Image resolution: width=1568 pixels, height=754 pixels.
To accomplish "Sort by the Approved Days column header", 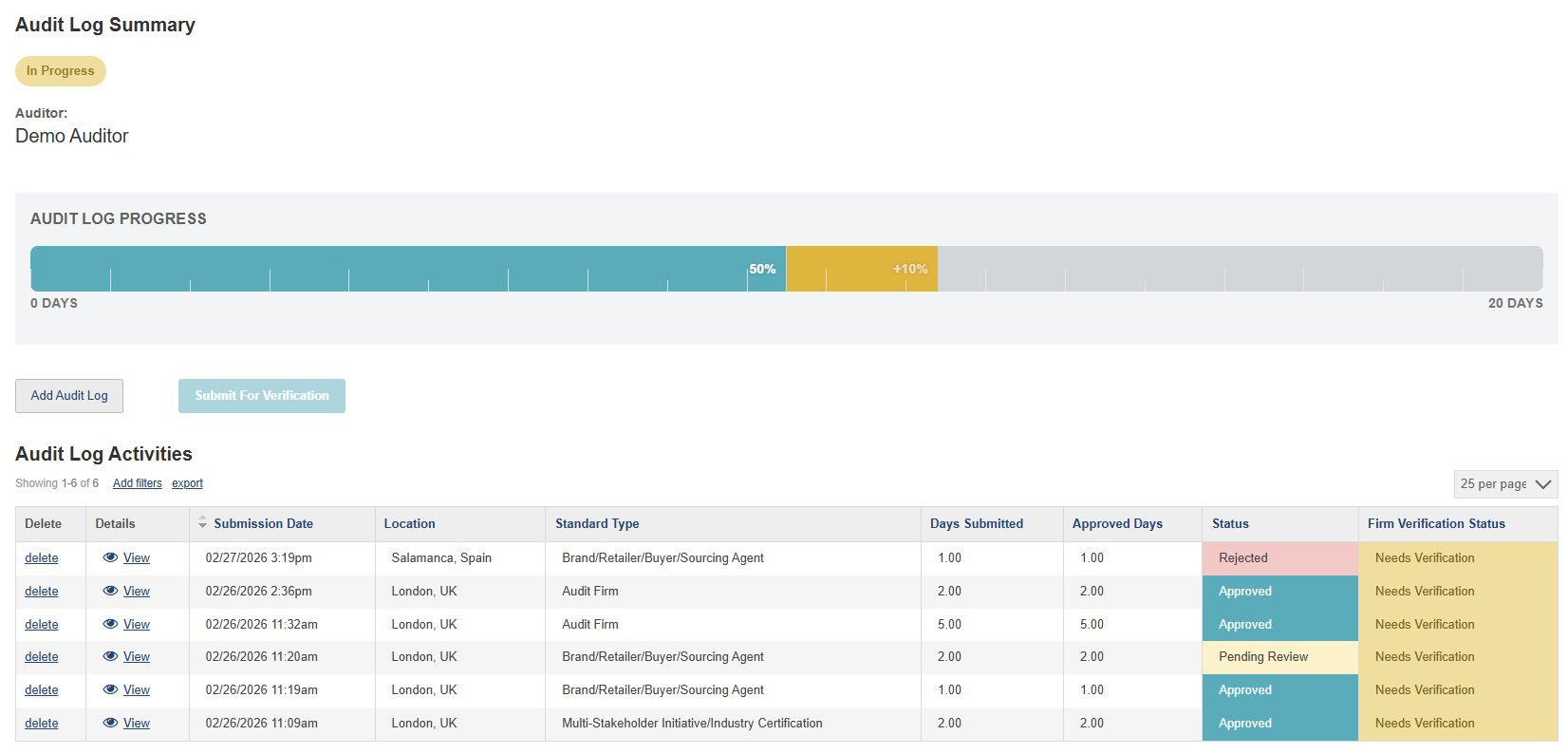I will click(x=1117, y=523).
